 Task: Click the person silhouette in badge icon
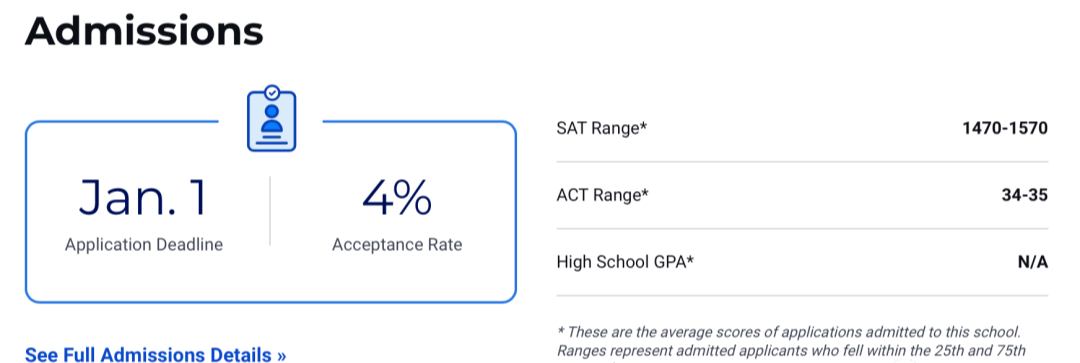pos(271,121)
